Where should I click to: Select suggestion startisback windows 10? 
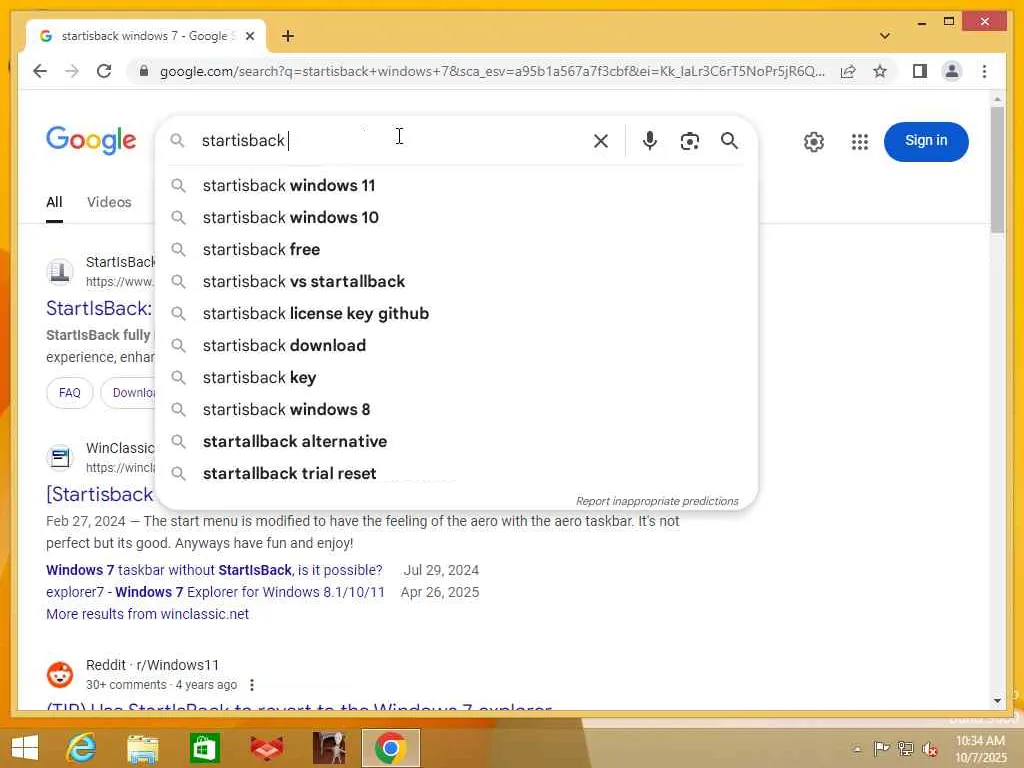[x=457, y=217]
